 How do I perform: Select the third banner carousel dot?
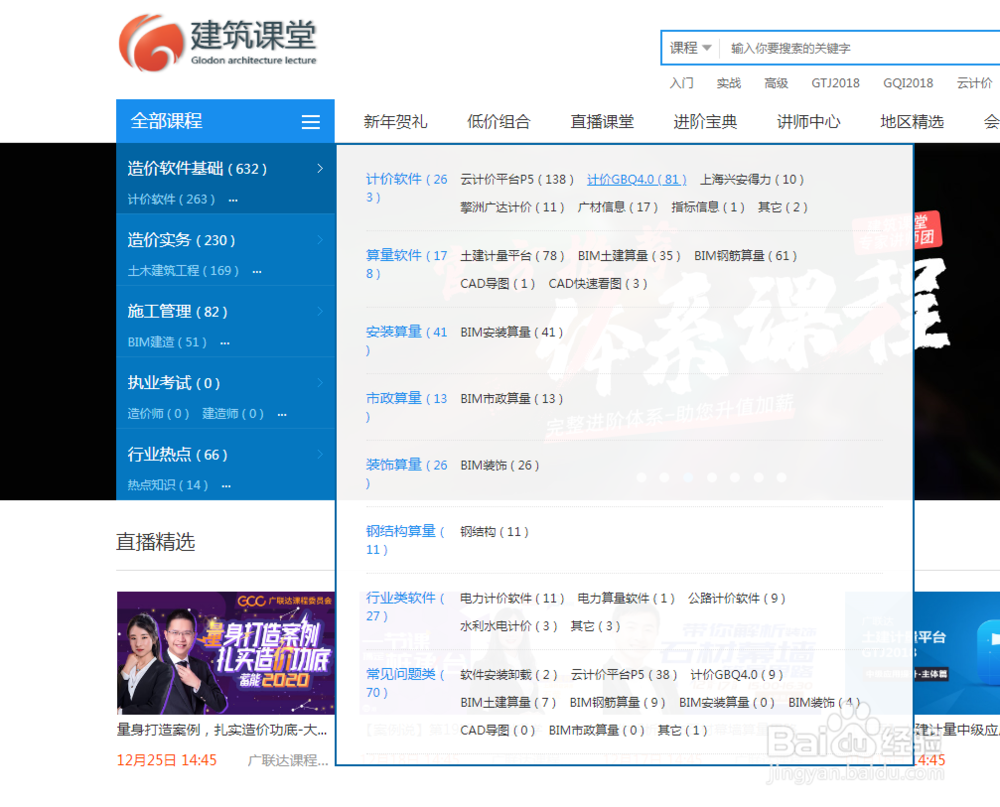point(688,477)
